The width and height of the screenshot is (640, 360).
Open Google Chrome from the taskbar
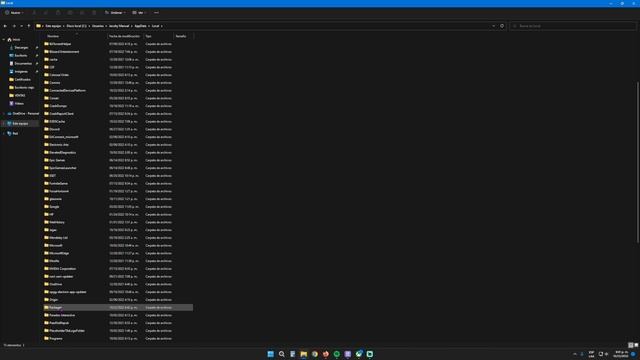coord(315,354)
